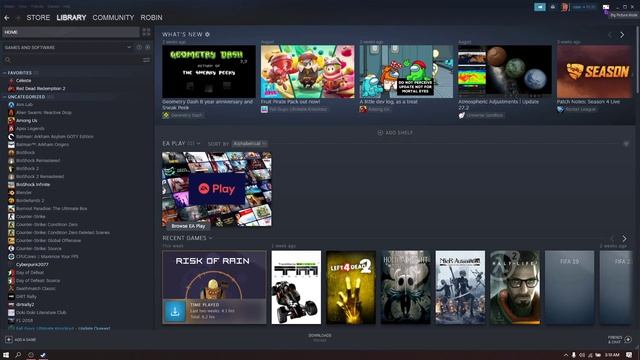
Task: Click the back arrow in Steam navigation
Action: point(7,18)
